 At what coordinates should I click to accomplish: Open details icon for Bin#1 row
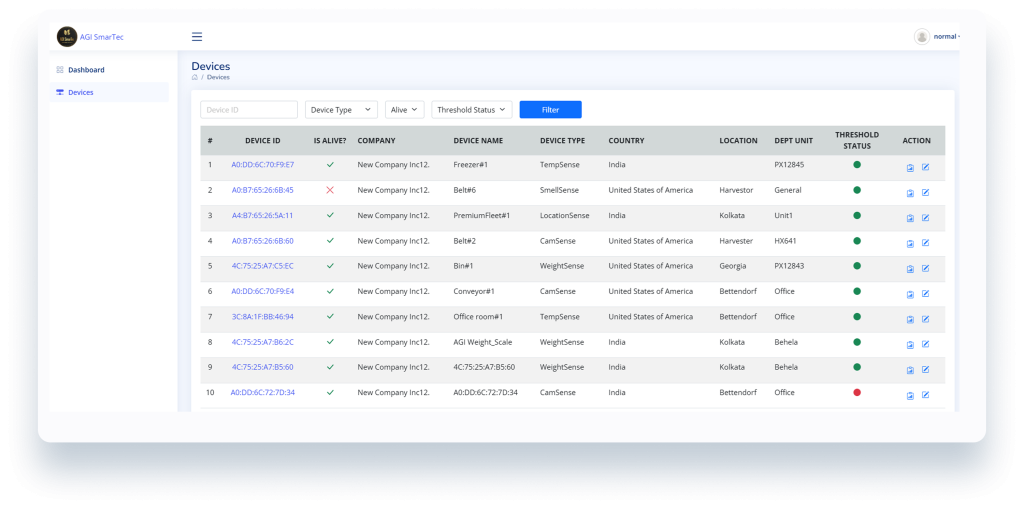[x=910, y=269]
